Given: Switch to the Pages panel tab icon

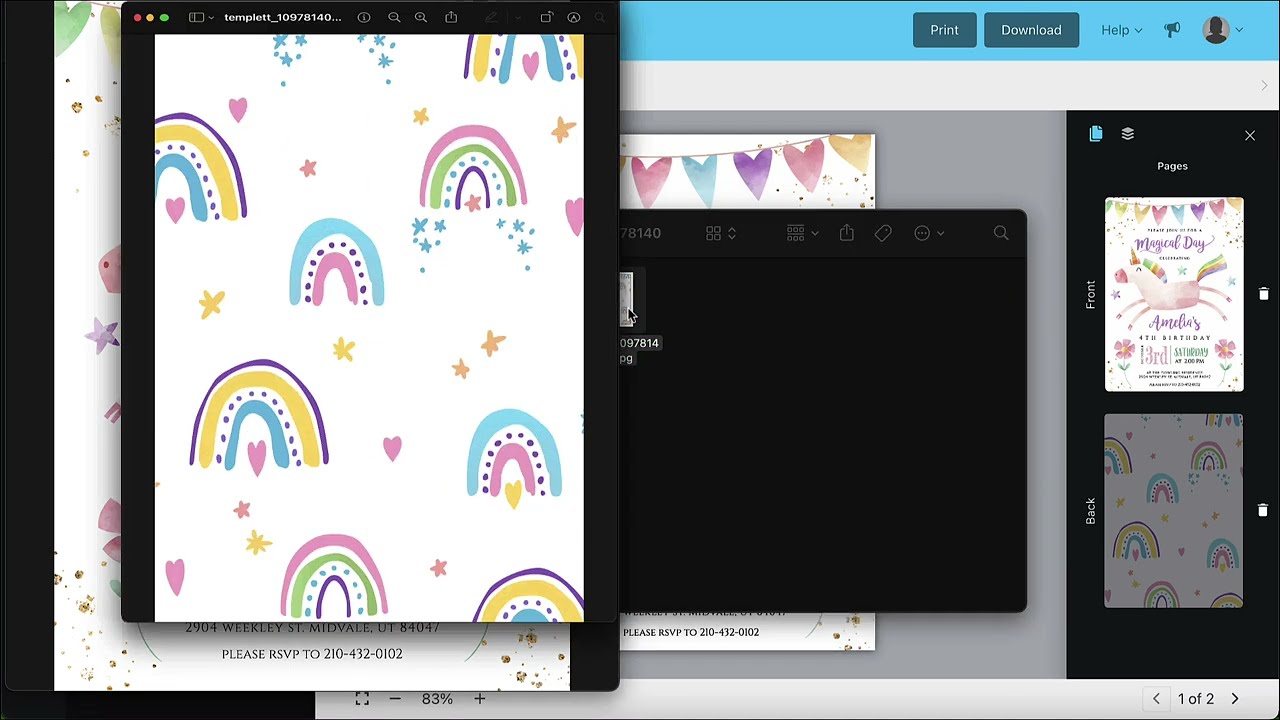Looking at the screenshot, I should [x=1096, y=134].
